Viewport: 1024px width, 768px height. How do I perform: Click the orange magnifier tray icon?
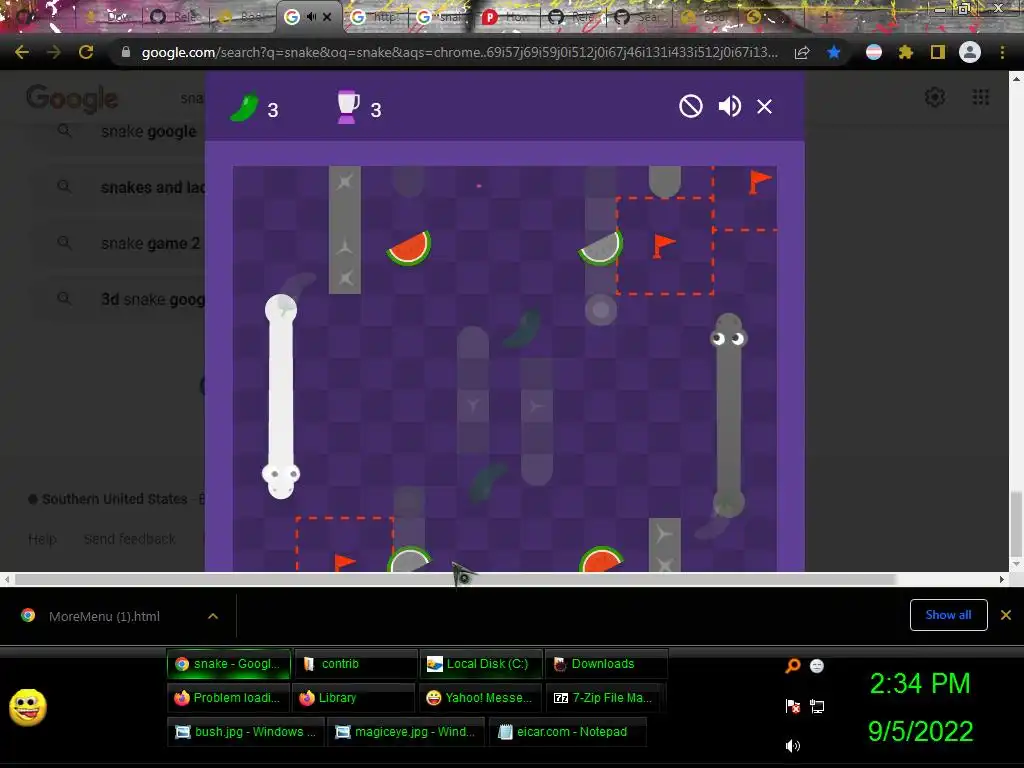tap(792, 666)
